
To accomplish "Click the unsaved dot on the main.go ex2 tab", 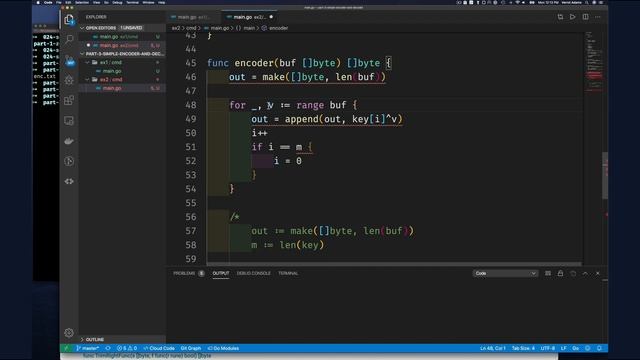I will [271, 17].
